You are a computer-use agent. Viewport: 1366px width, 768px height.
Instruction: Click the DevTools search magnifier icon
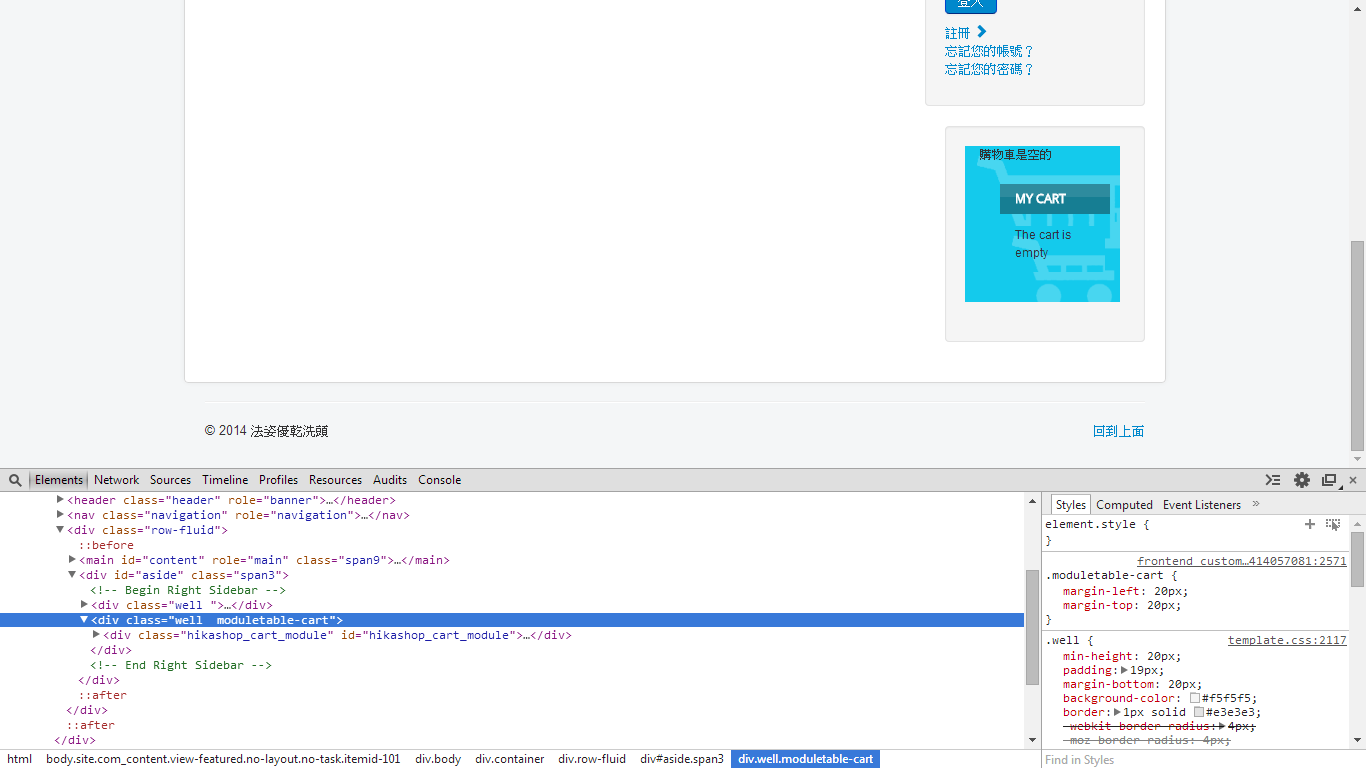[15, 480]
